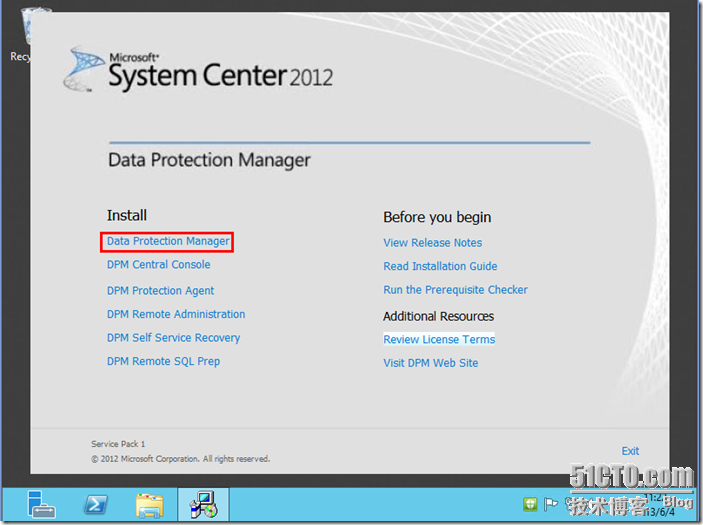The width and height of the screenshot is (703, 525).
Task: Select DPM setup taskbar icon
Action: click(204, 505)
